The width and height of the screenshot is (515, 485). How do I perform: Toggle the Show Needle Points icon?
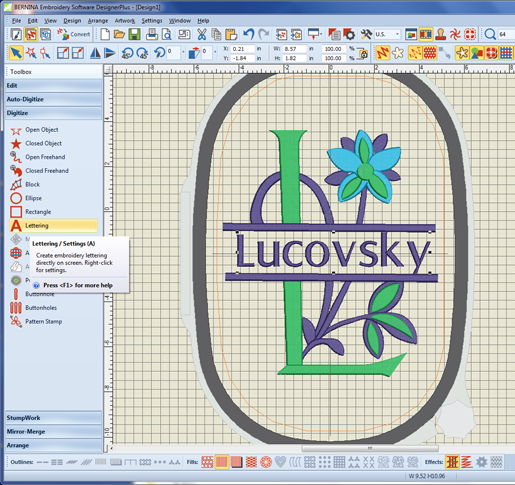point(414,53)
